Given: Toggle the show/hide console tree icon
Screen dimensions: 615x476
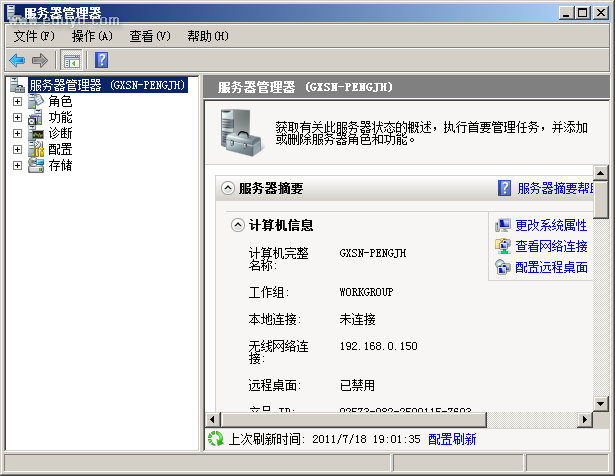Looking at the screenshot, I should click(71, 60).
